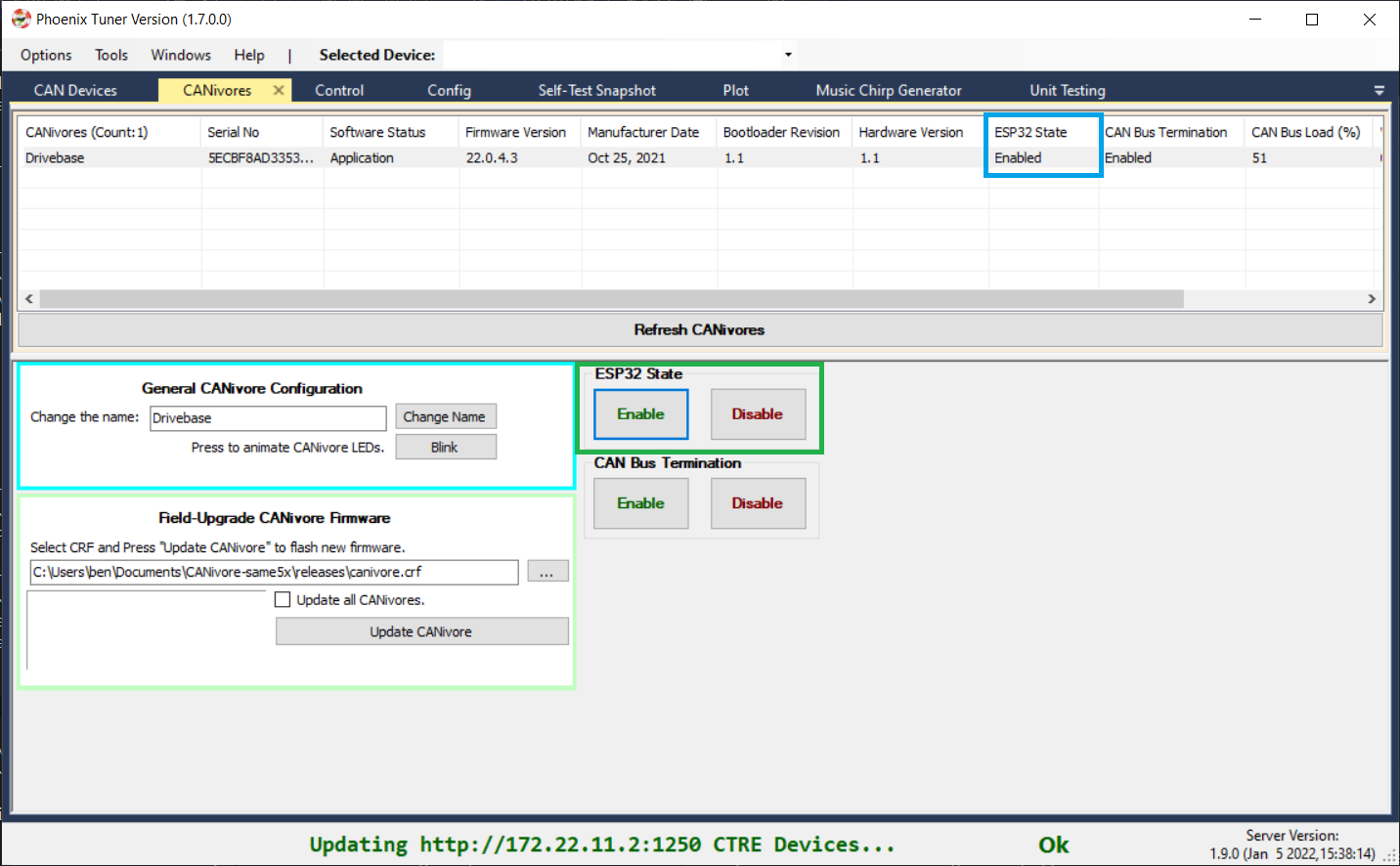Click the Manufacturer Date column header
The width and height of the screenshot is (1400, 866).
coord(649,132)
